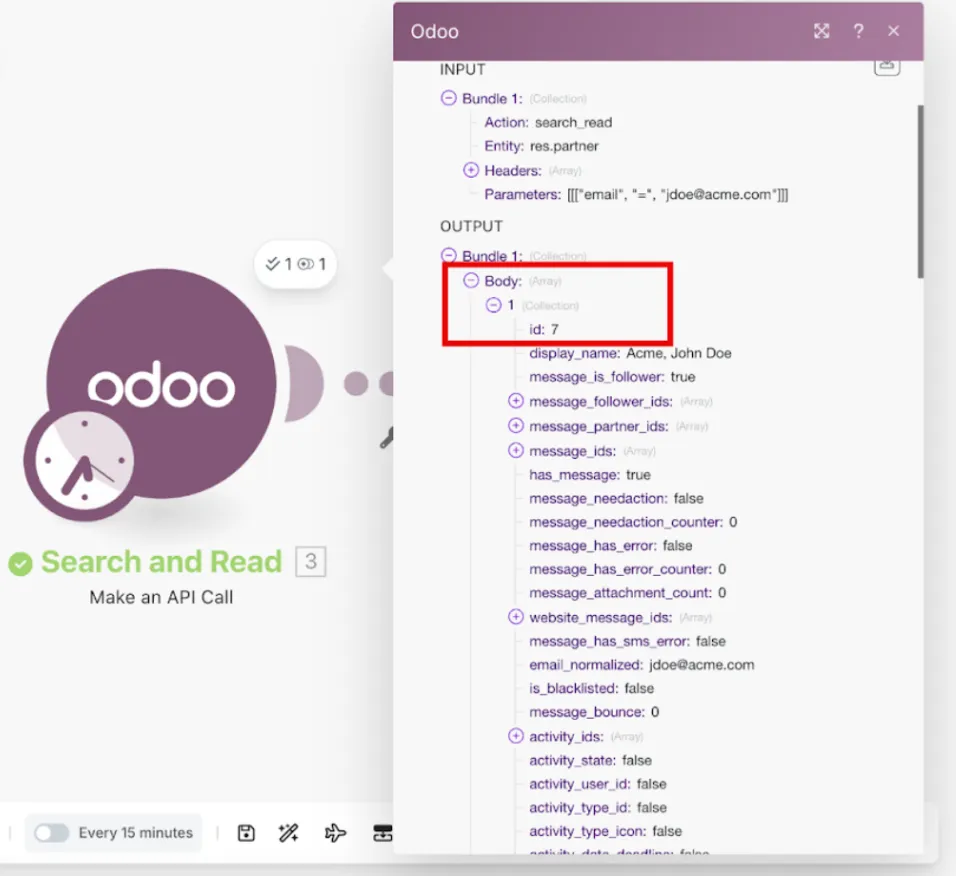Click is_blacklisted: false row
Screen dimensions: 956x876
tap(591, 689)
